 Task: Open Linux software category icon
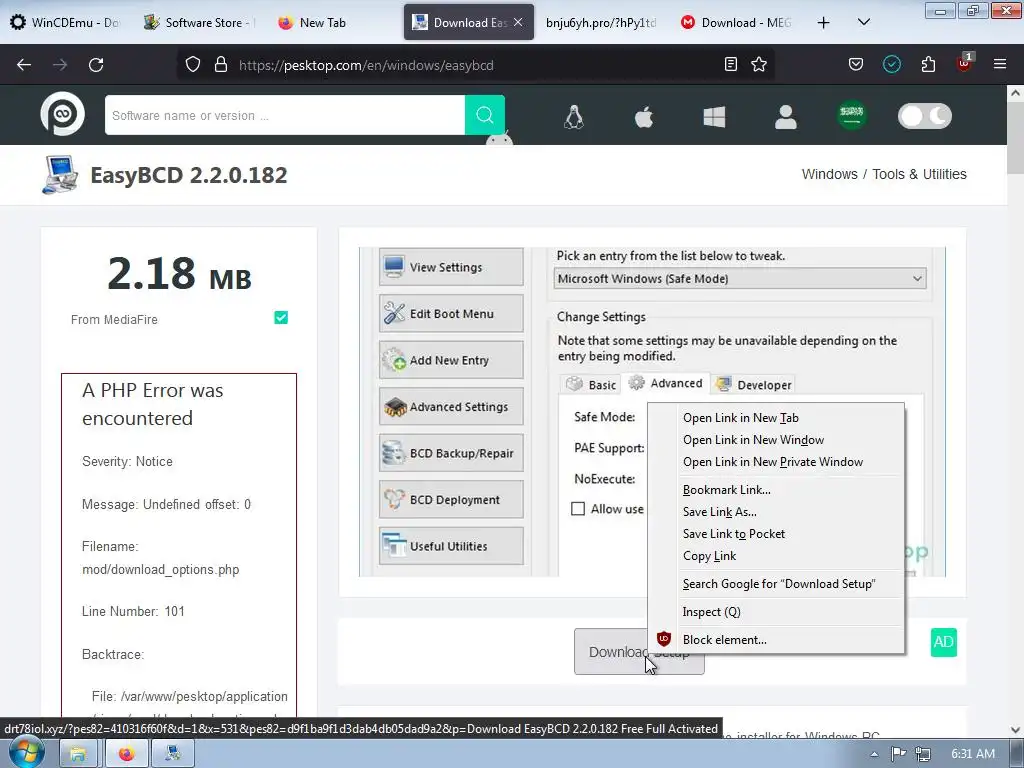point(573,117)
